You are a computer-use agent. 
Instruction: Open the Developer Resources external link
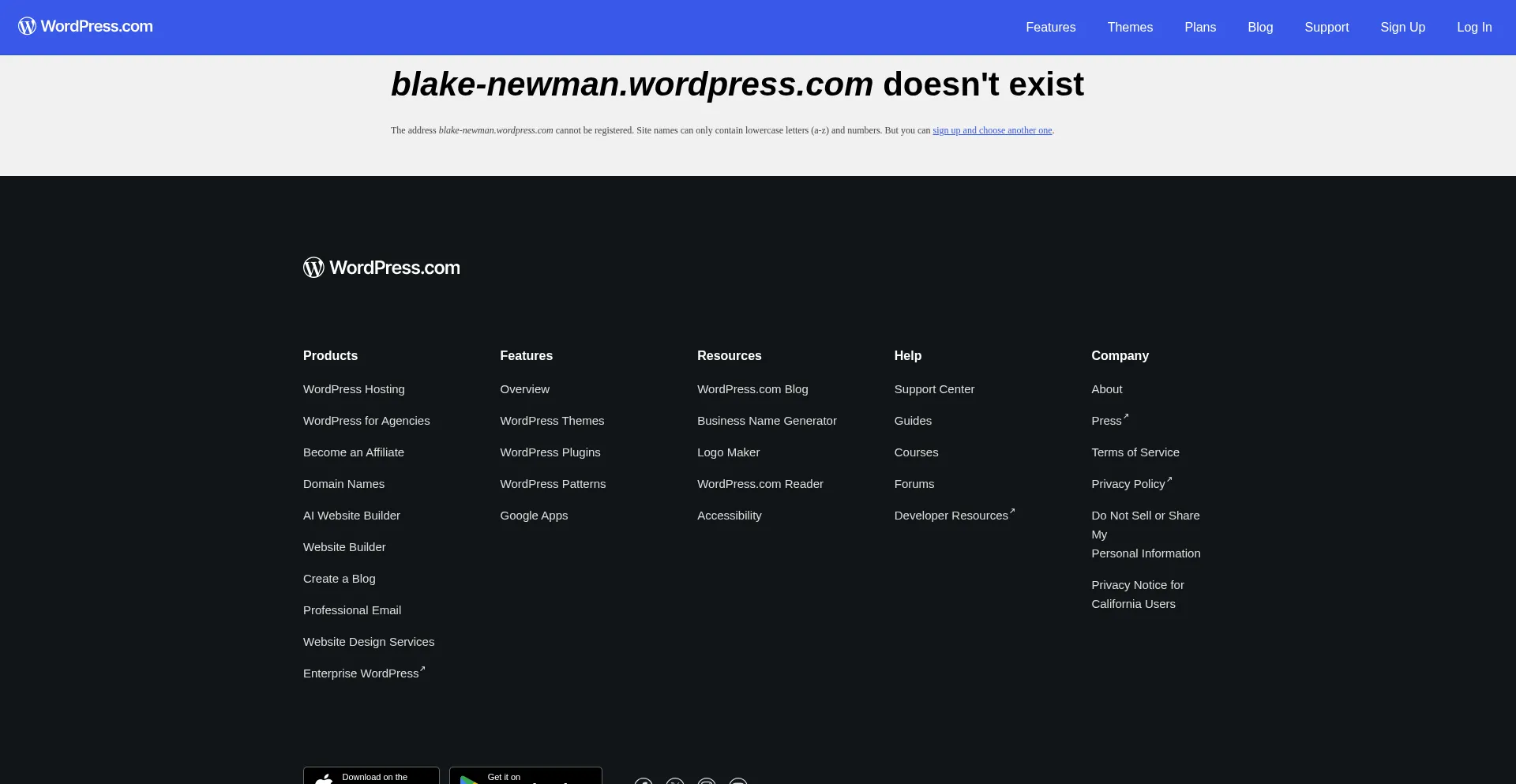(x=955, y=515)
